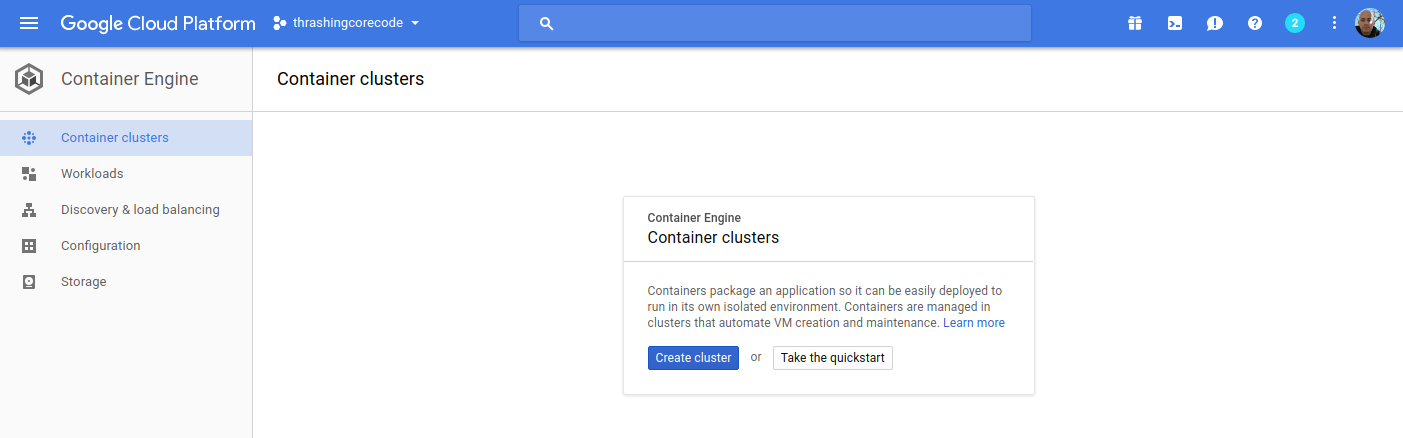The height and width of the screenshot is (438, 1403).
Task: Click the Take the quickstart button
Action: click(833, 358)
